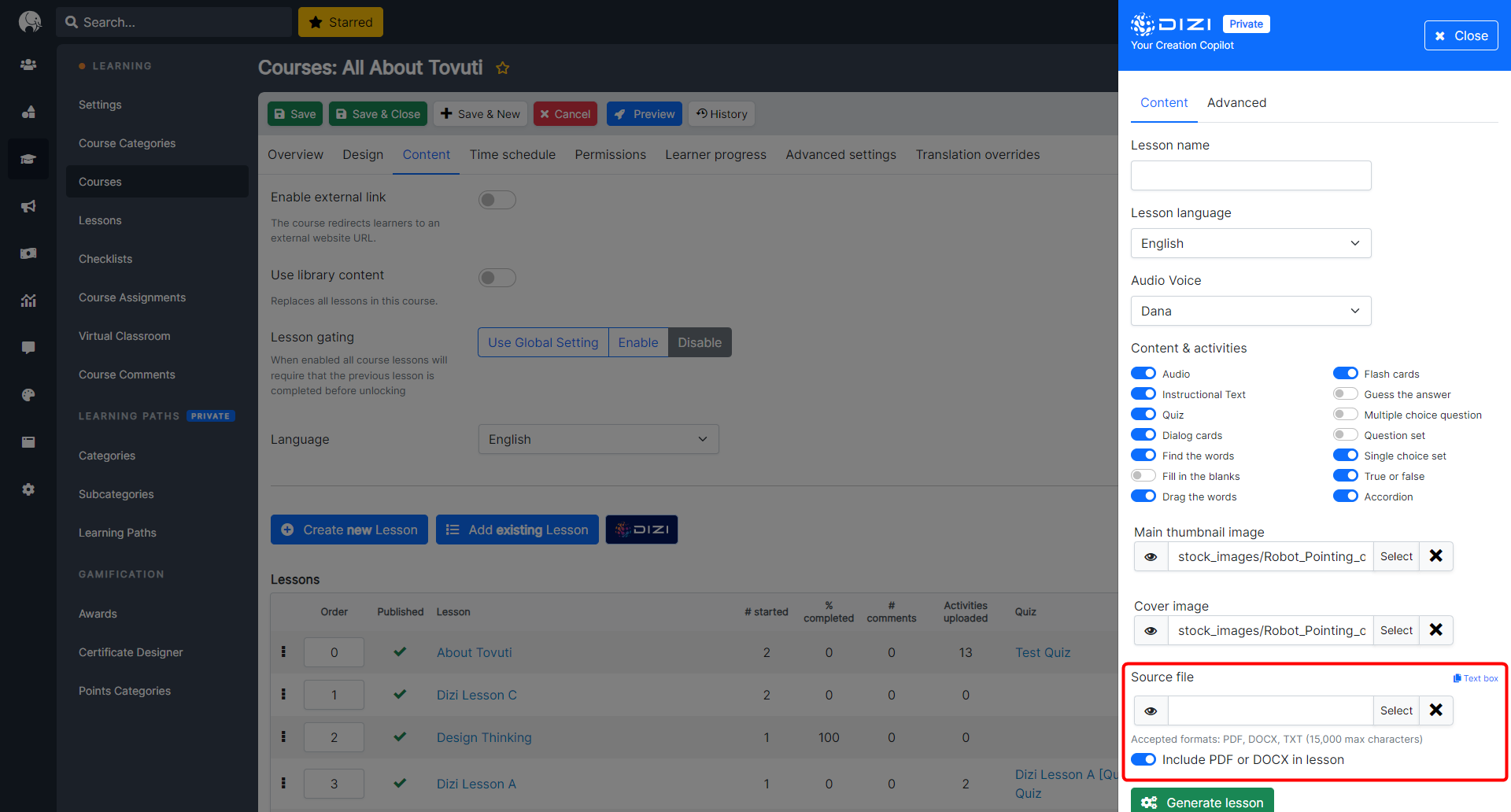Enable Multiple choice question toggle
Screen dimensions: 1511x812
coord(1346,415)
